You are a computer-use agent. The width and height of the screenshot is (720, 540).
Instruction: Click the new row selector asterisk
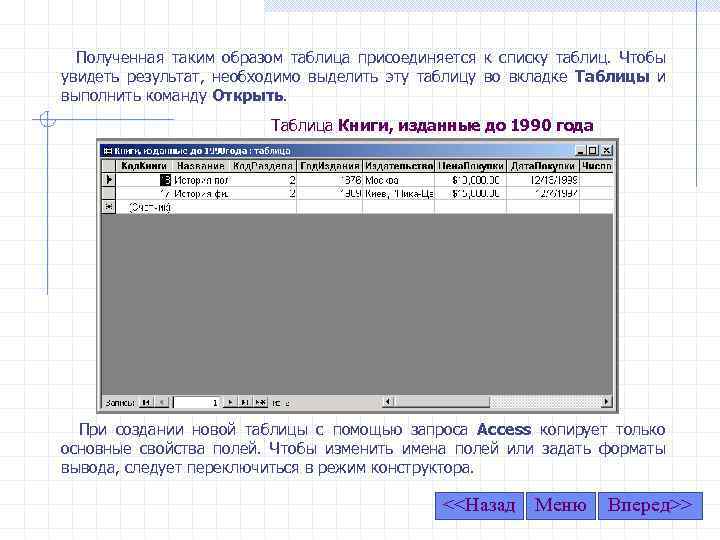coord(108,207)
